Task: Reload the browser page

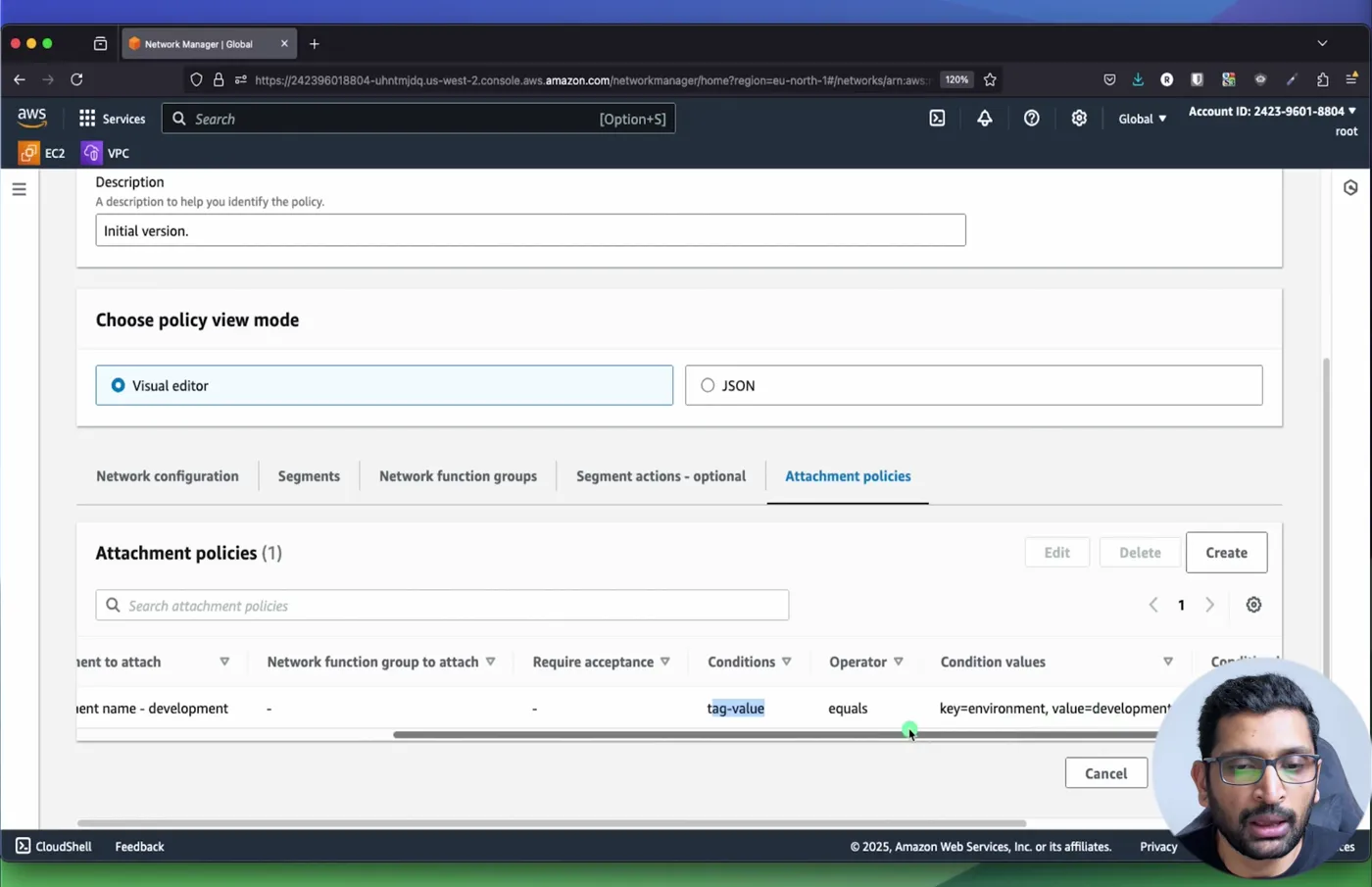Action: tap(76, 79)
